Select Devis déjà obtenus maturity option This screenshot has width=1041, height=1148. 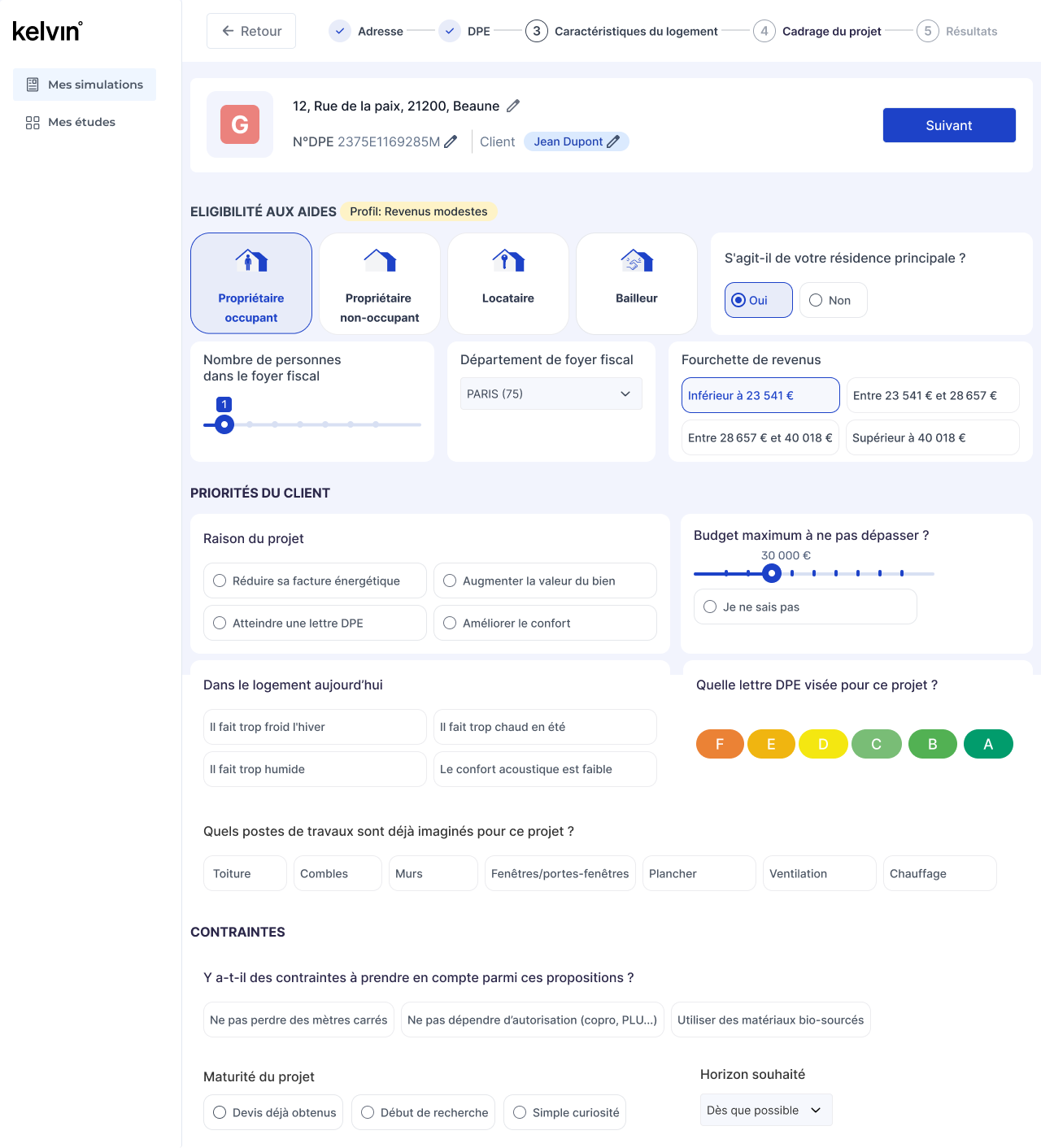(273, 1112)
